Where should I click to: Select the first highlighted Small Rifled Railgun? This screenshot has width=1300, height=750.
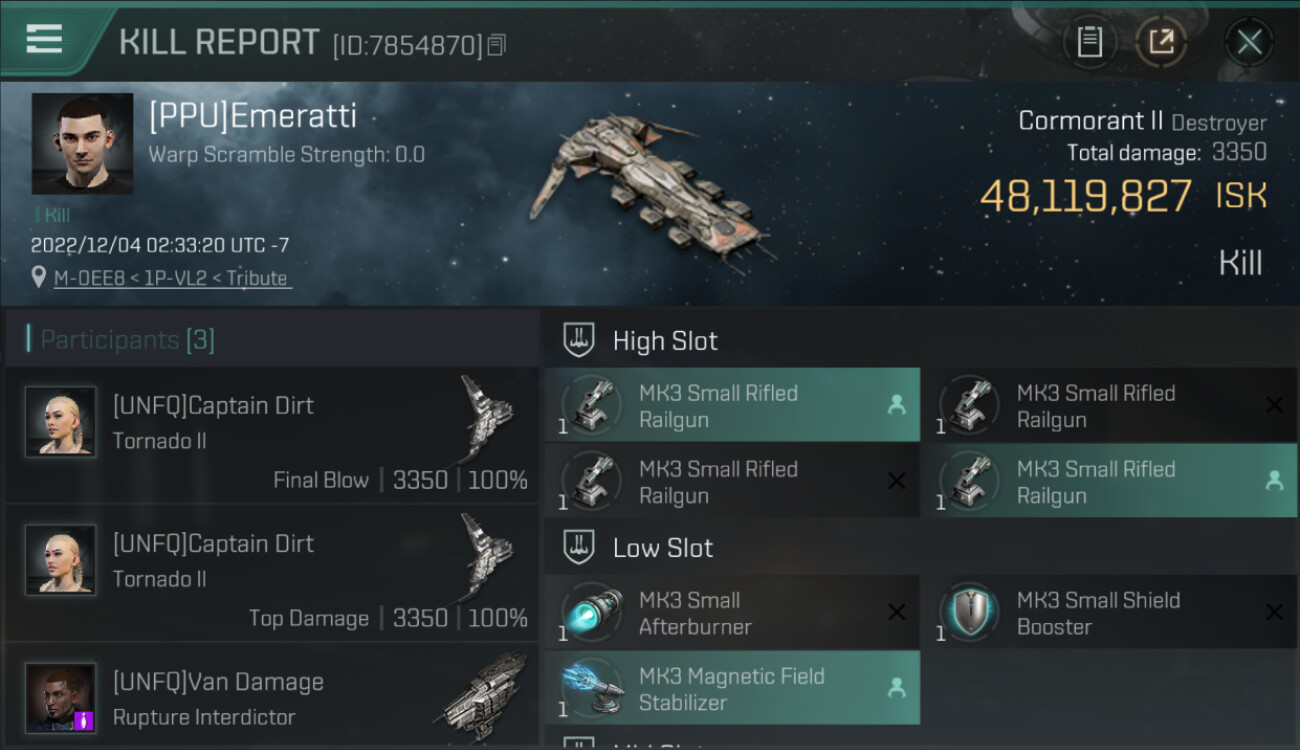coord(731,406)
